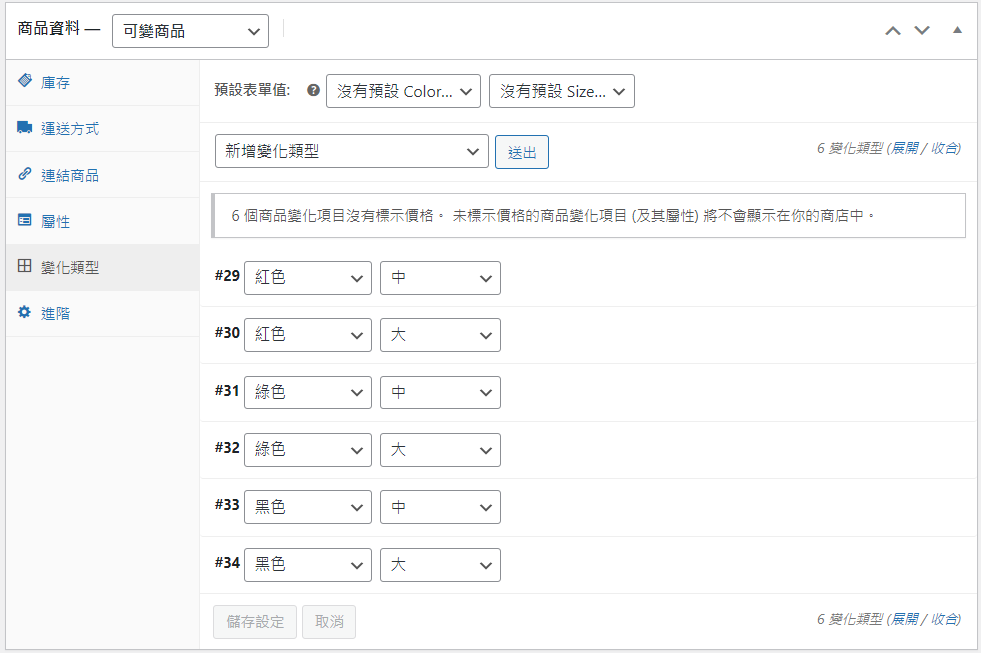Click the 進階 gear icon
This screenshot has width=981, height=653.
click(25, 313)
